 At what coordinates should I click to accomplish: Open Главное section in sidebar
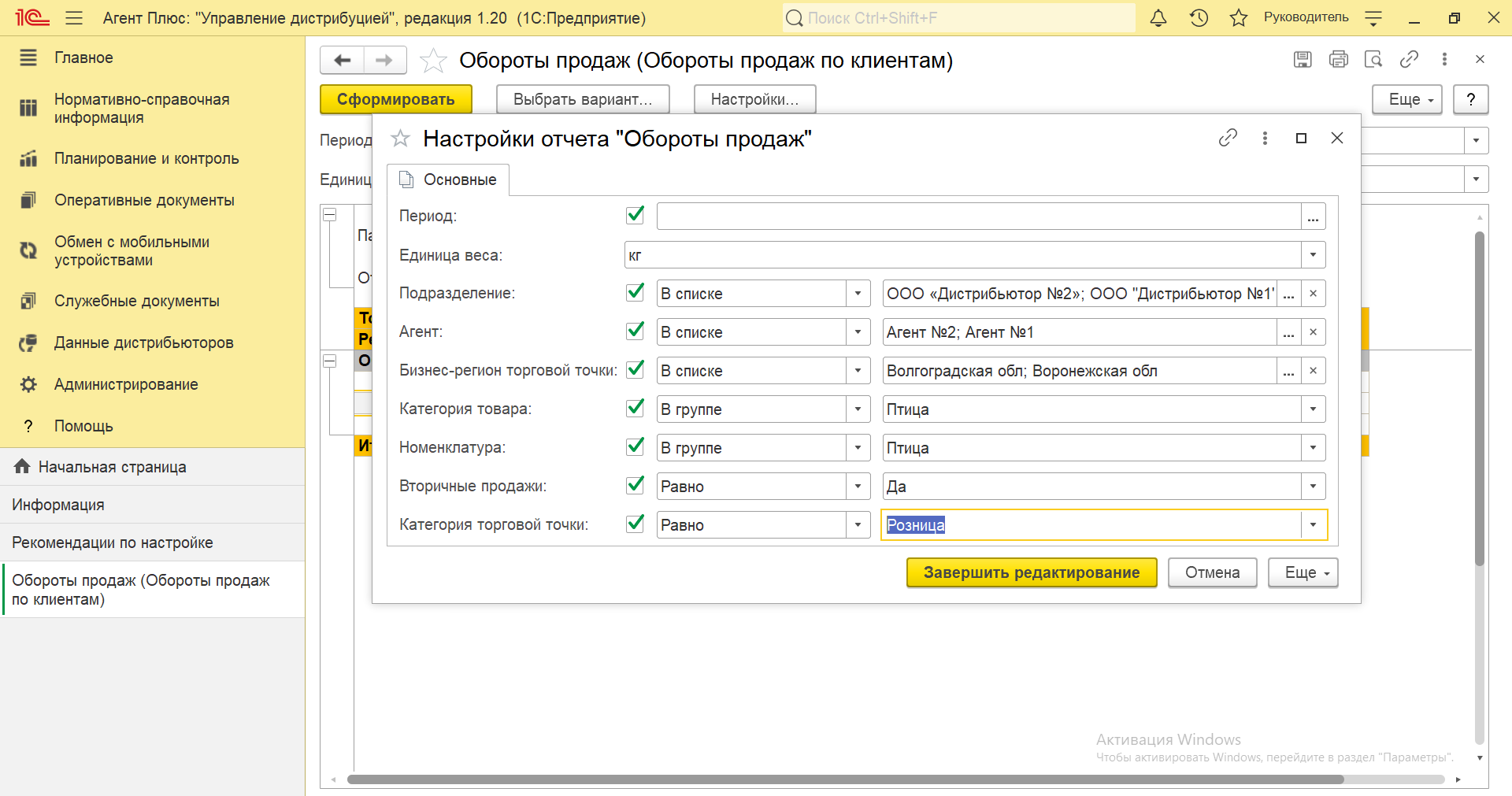click(x=83, y=57)
